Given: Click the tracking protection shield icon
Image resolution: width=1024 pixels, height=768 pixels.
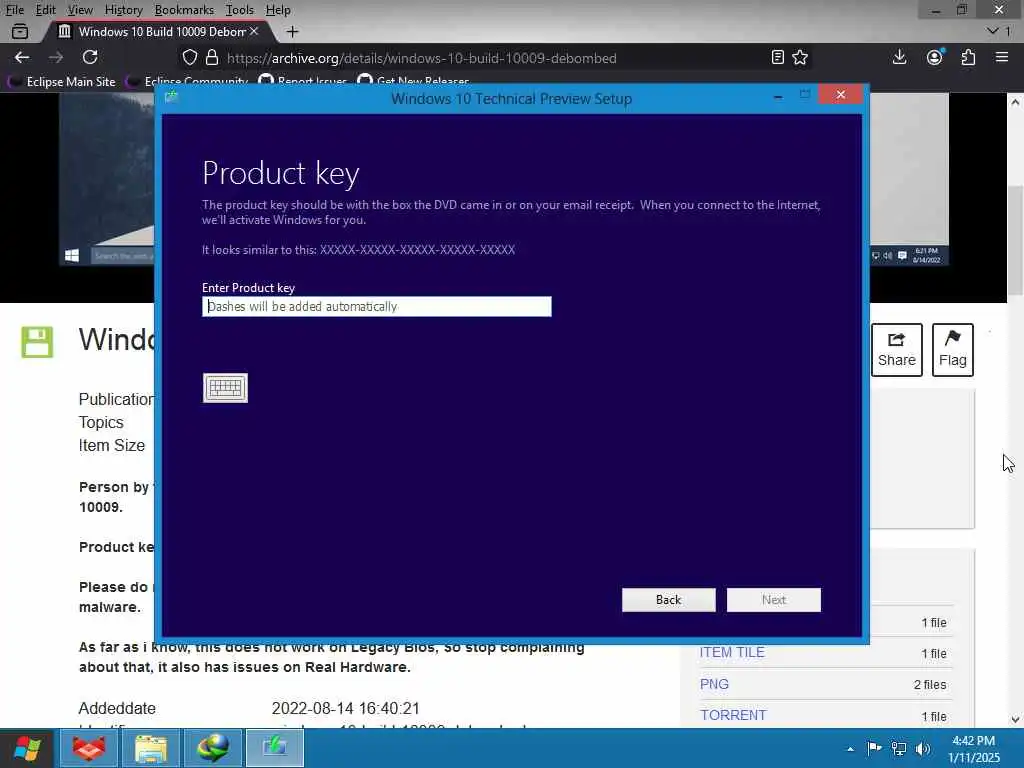Looking at the screenshot, I should click(189, 57).
